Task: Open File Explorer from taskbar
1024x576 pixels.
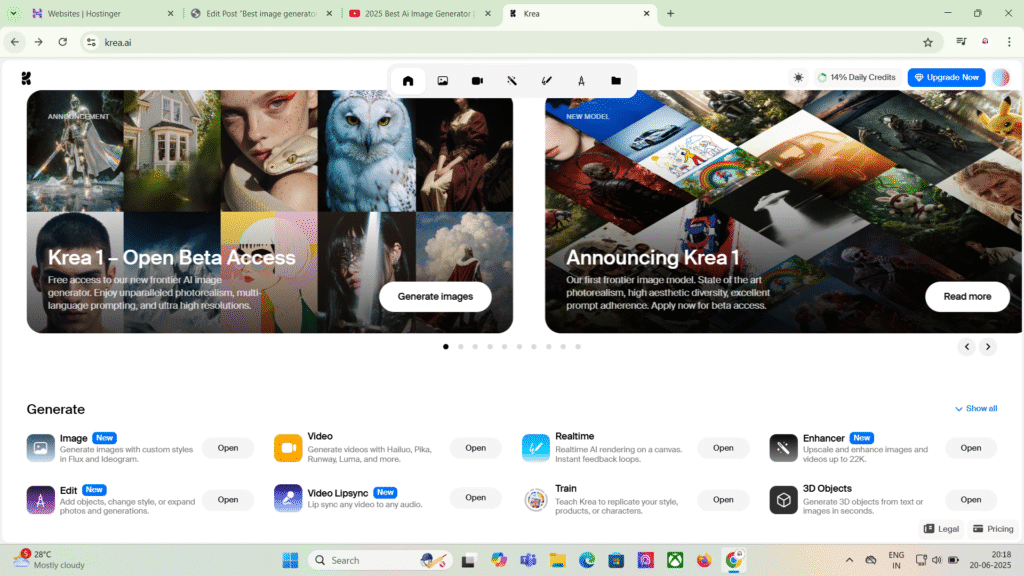Action: (557, 560)
